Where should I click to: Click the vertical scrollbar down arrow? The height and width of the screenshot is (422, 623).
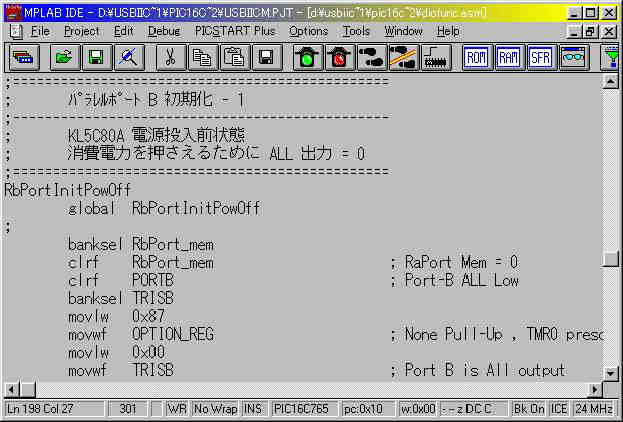click(611, 370)
